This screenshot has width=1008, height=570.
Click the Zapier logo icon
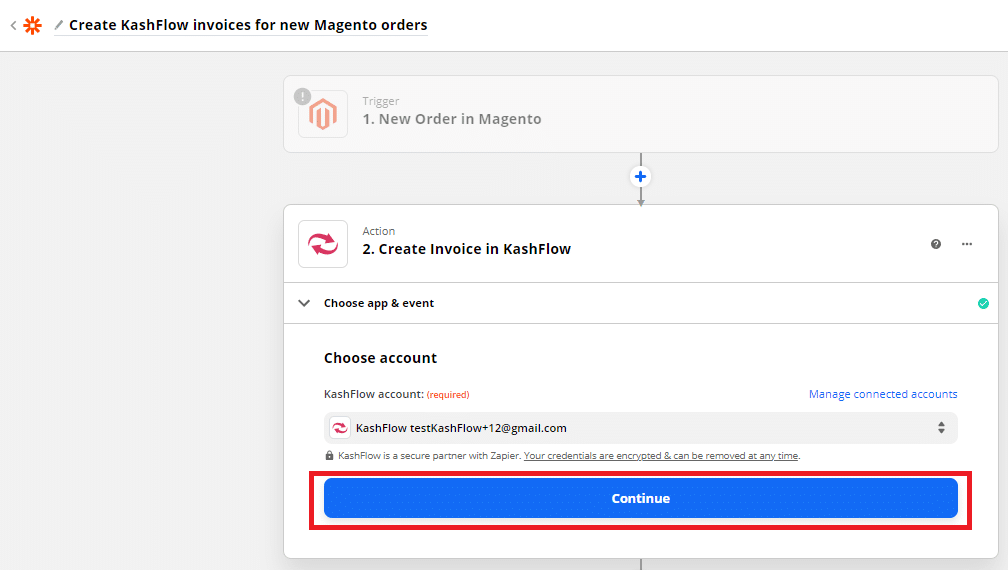click(33, 25)
